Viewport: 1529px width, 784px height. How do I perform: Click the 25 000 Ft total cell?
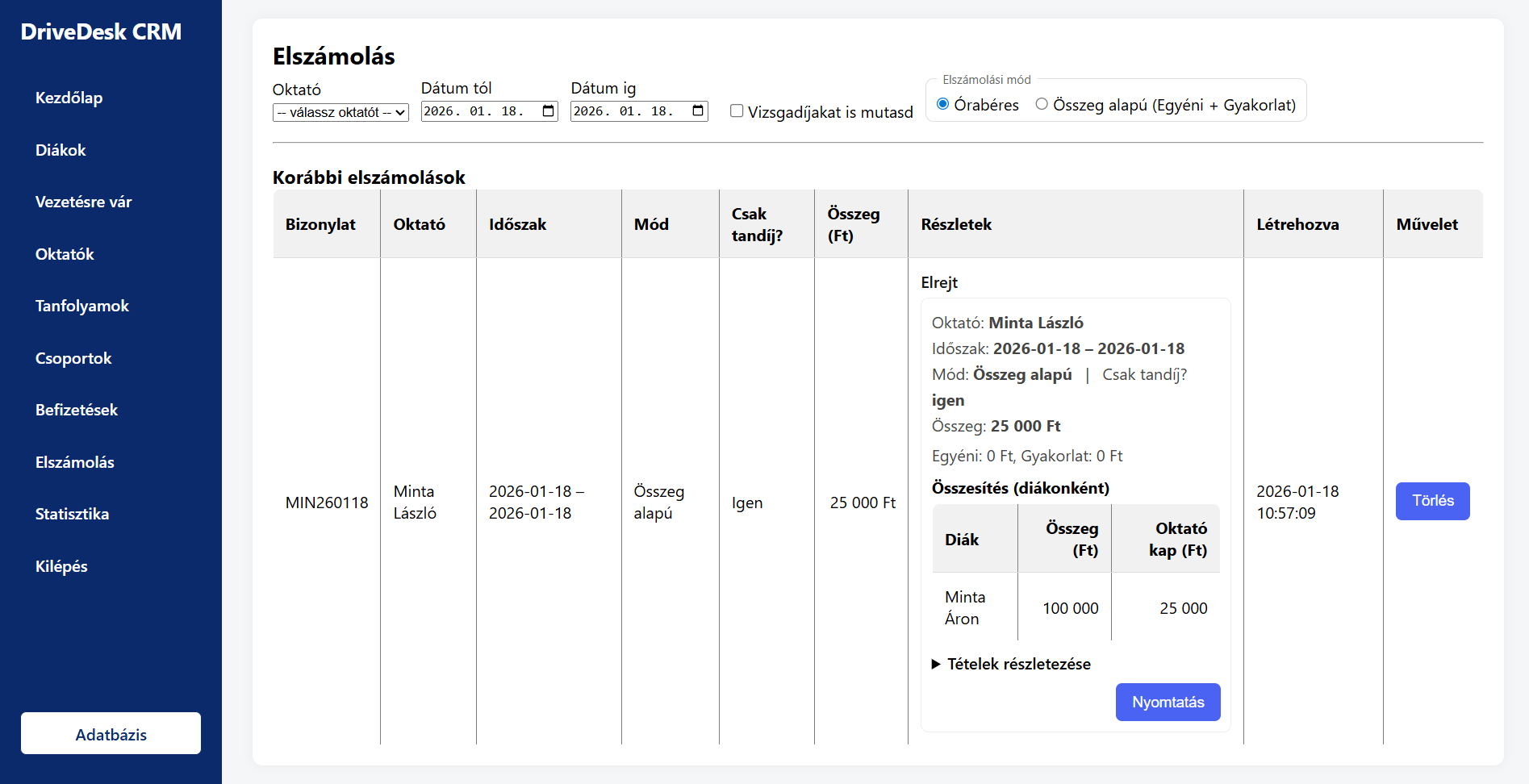(863, 503)
